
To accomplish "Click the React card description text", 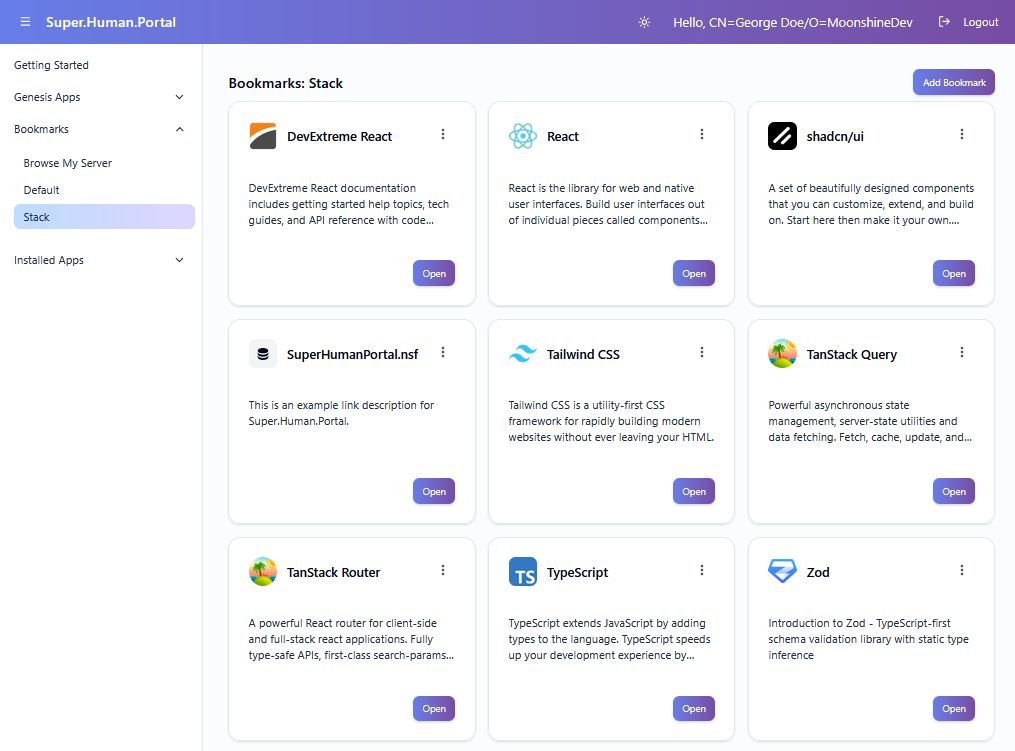I will [608, 204].
